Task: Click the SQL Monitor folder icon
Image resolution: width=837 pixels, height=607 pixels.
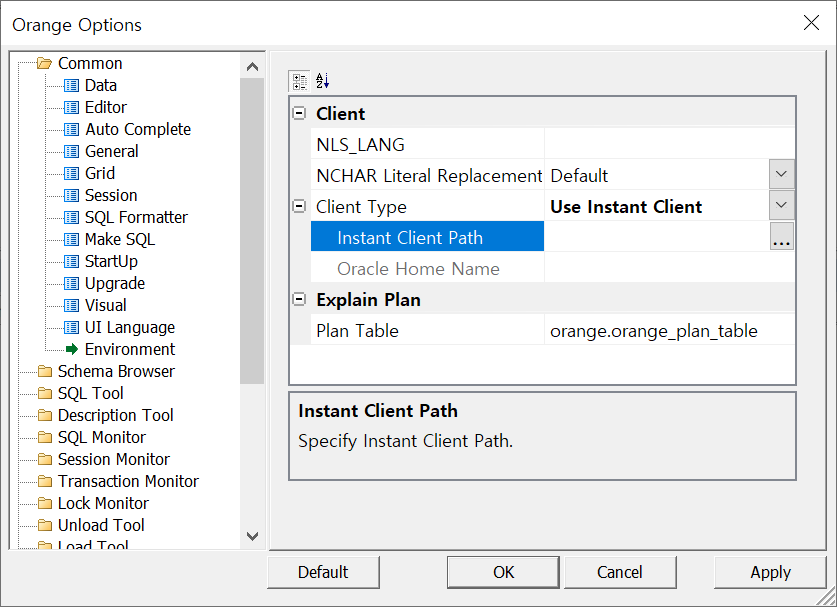Action: (45, 437)
